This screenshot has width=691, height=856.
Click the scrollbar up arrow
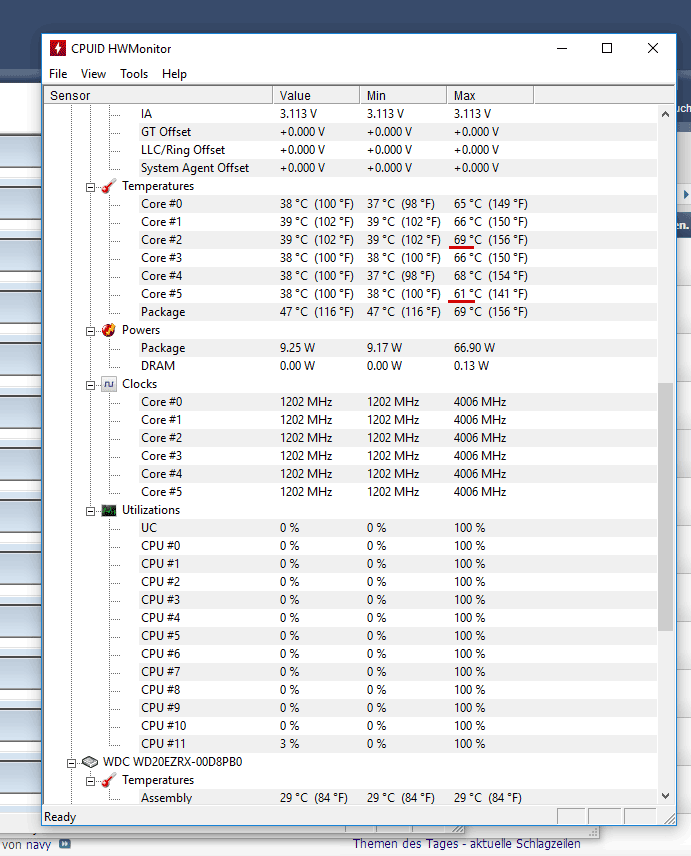pos(665,114)
